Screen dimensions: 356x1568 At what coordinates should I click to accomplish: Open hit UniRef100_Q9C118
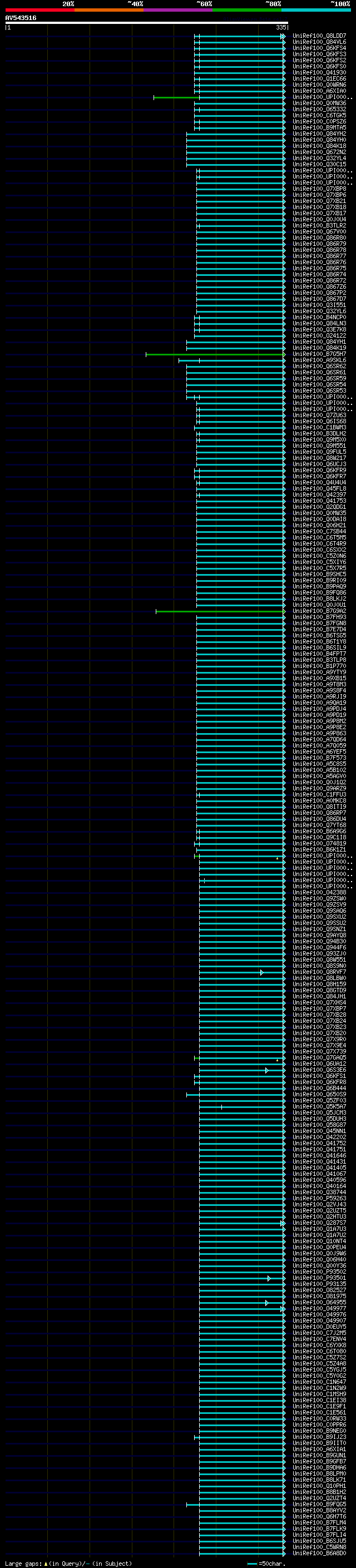pyautogui.click(x=319, y=837)
